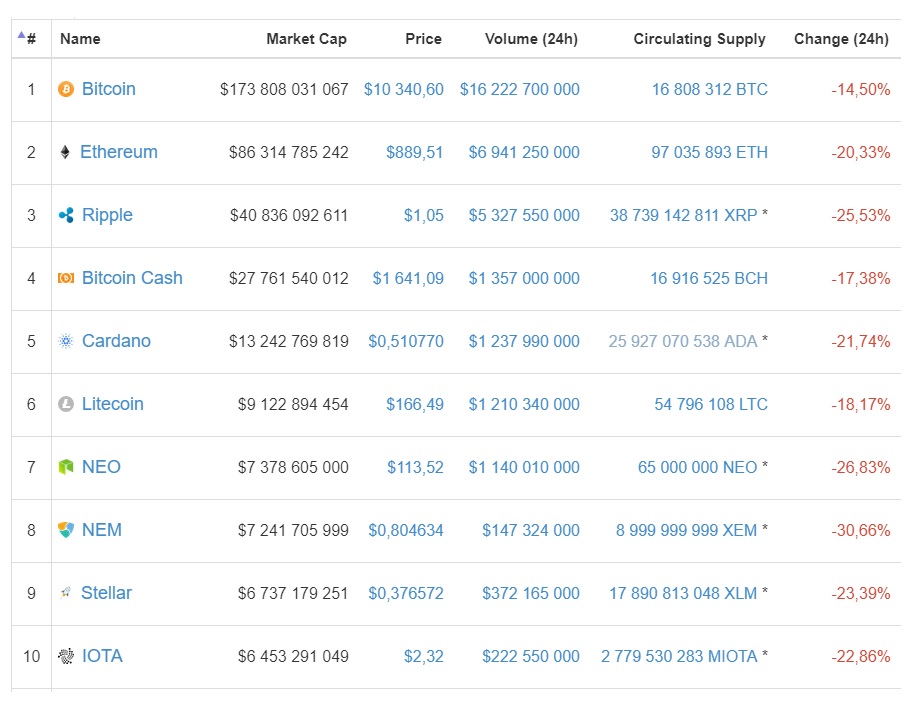Viewport: 921px width, 708px height.
Task: Open the Ripple name link
Action: 107,215
